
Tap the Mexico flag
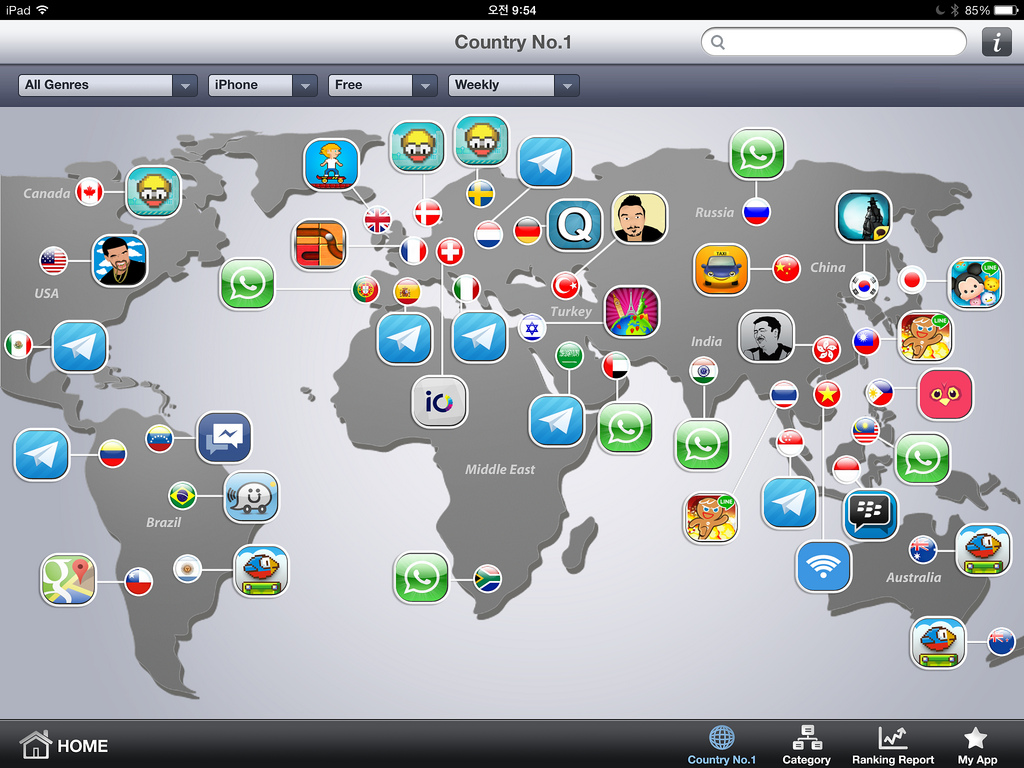pyautogui.click(x=18, y=345)
